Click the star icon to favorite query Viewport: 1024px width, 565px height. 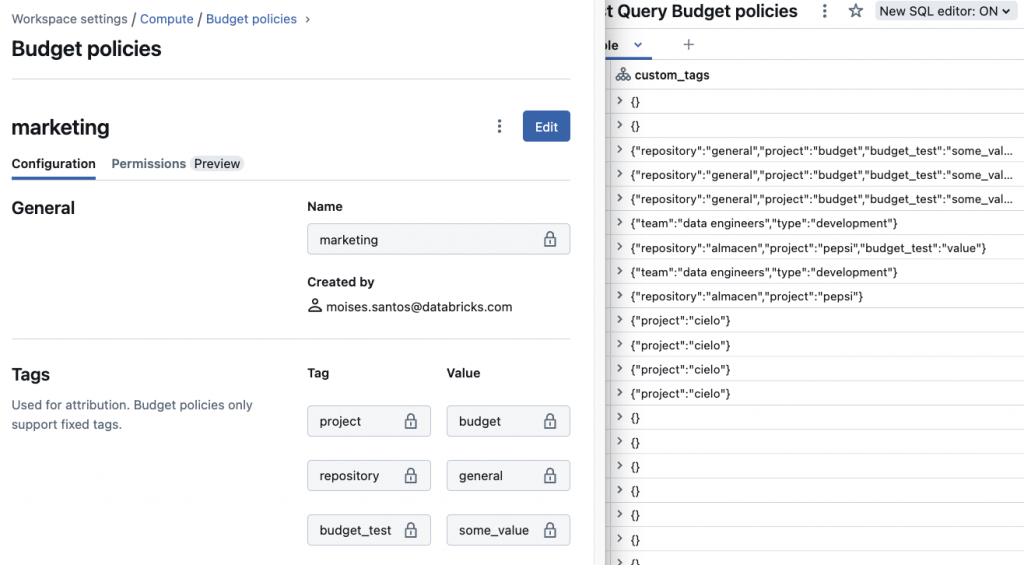[x=855, y=11]
